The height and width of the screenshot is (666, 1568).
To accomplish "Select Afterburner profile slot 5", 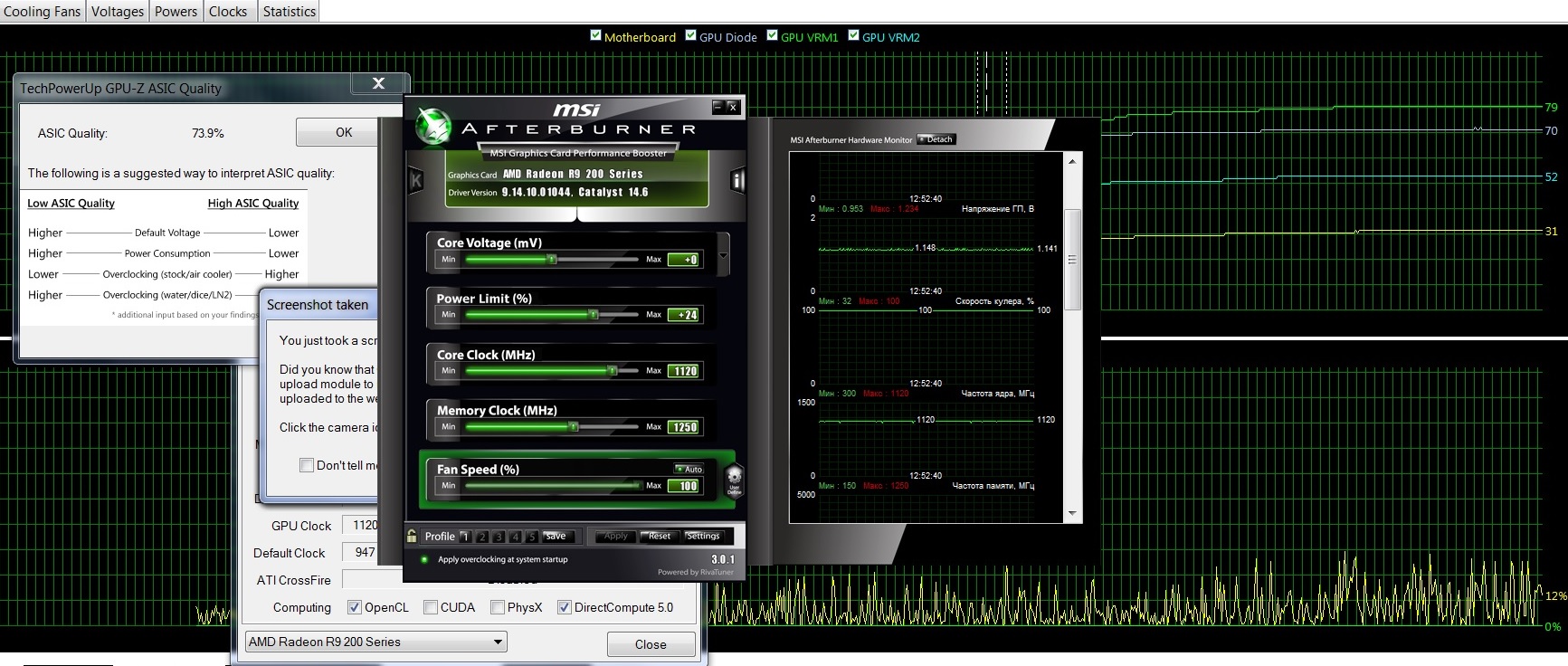I will 532,537.
